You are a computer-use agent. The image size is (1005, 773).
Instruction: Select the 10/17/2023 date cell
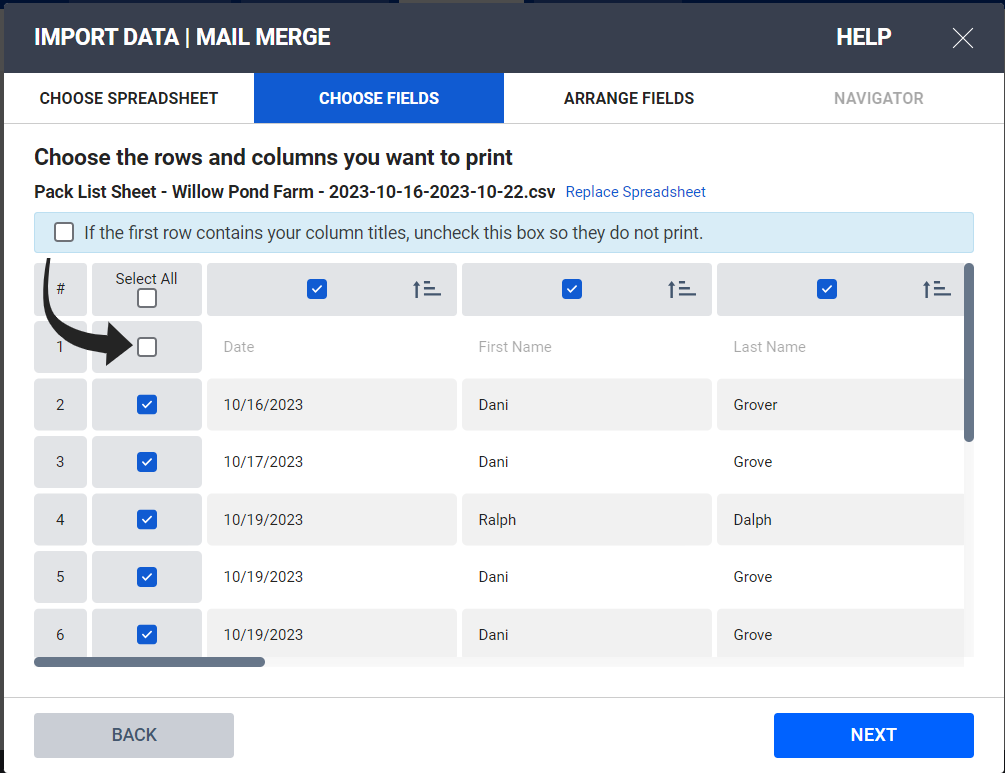[332, 461]
